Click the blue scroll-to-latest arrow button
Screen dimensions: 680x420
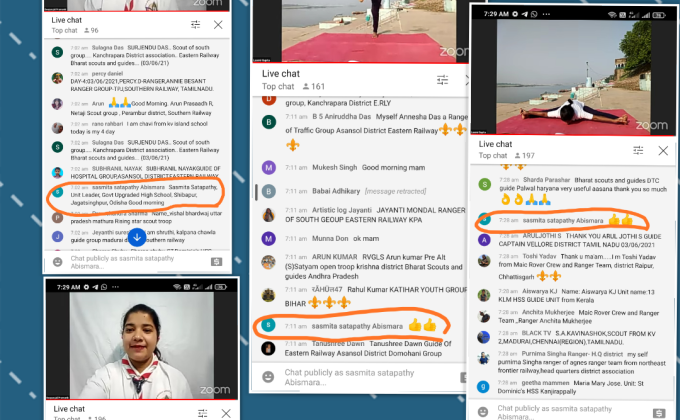(x=137, y=238)
